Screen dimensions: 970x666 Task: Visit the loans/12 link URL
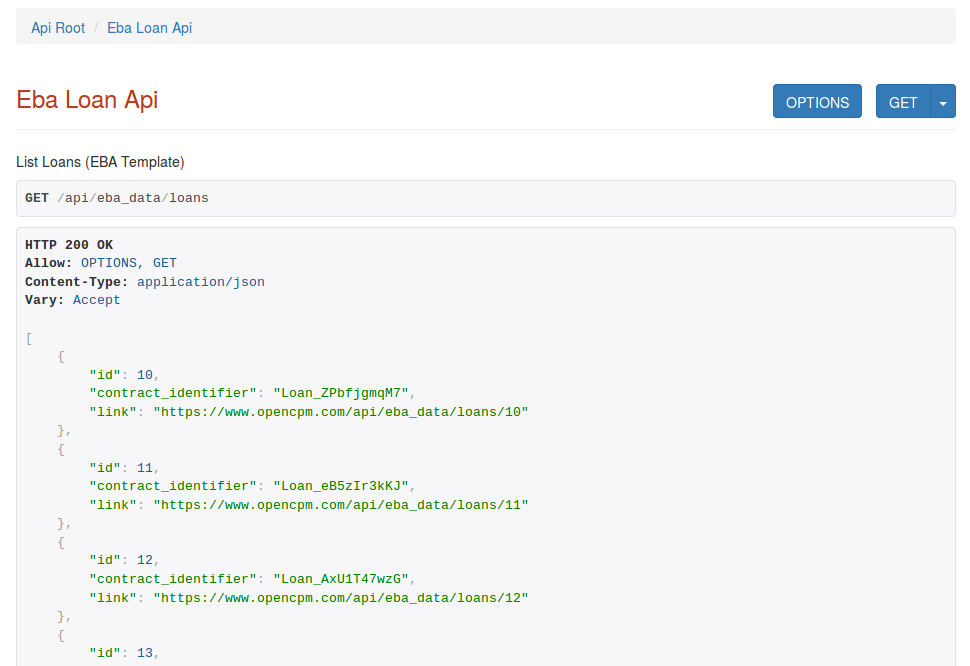click(x=340, y=598)
